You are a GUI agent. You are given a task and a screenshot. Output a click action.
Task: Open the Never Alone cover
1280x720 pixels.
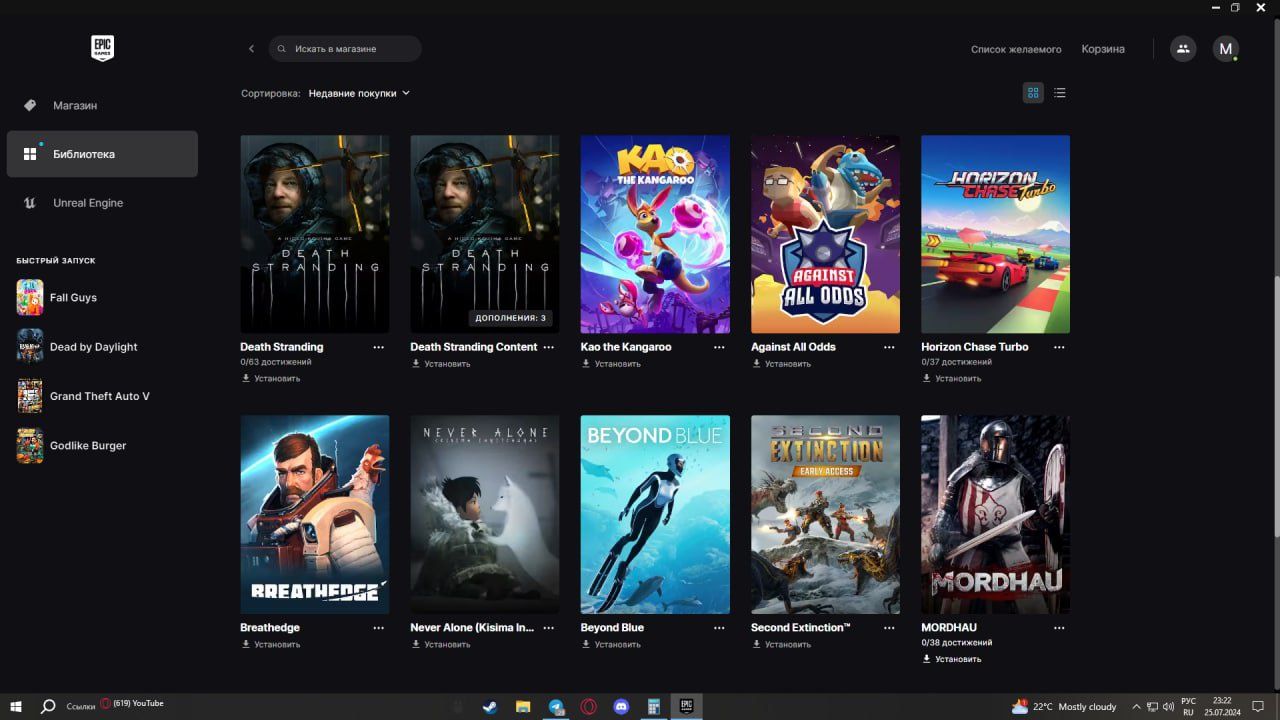click(x=485, y=514)
